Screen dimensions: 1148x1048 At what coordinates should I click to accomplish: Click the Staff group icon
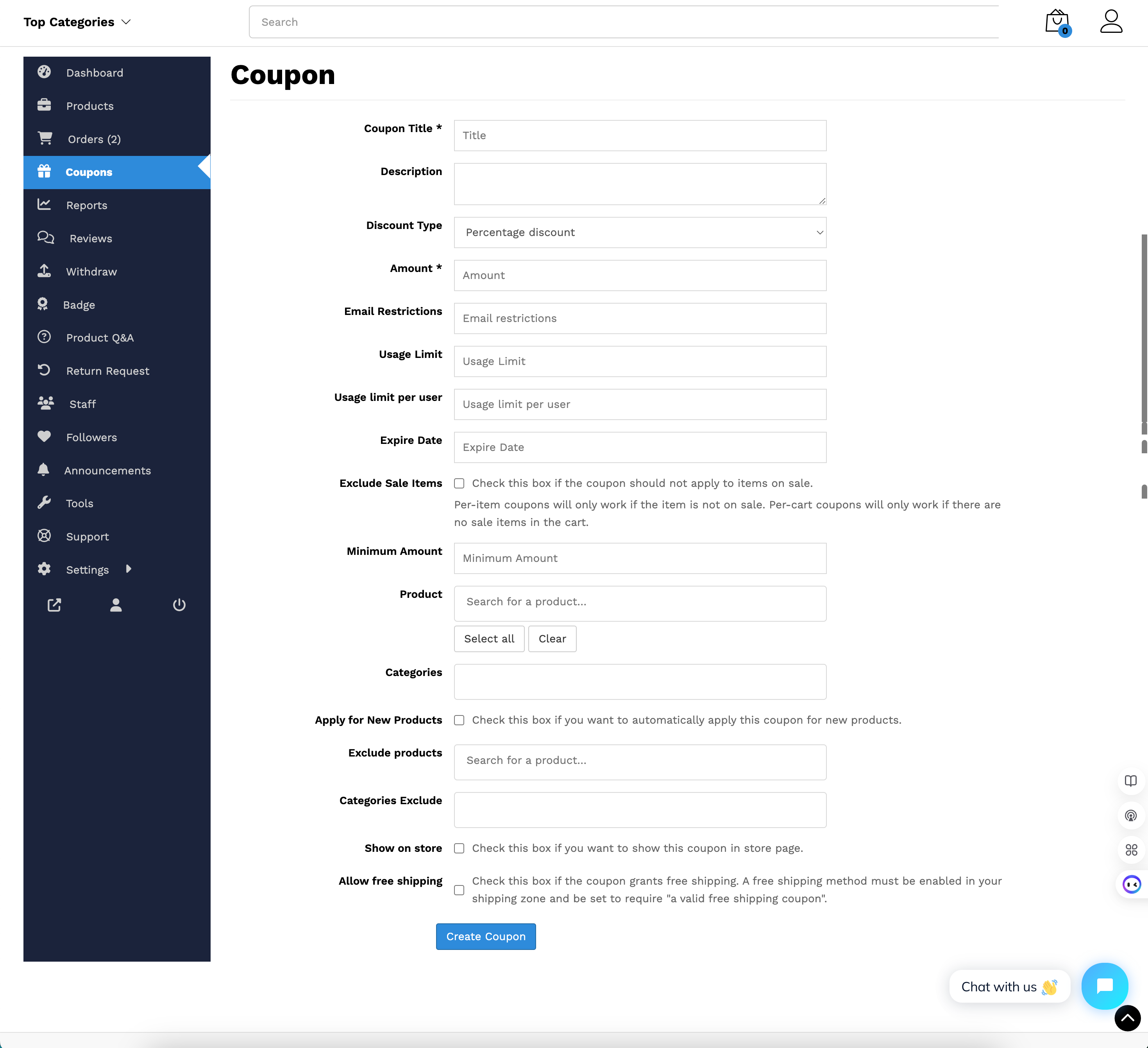pyautogui.click(x=46, y=403)
